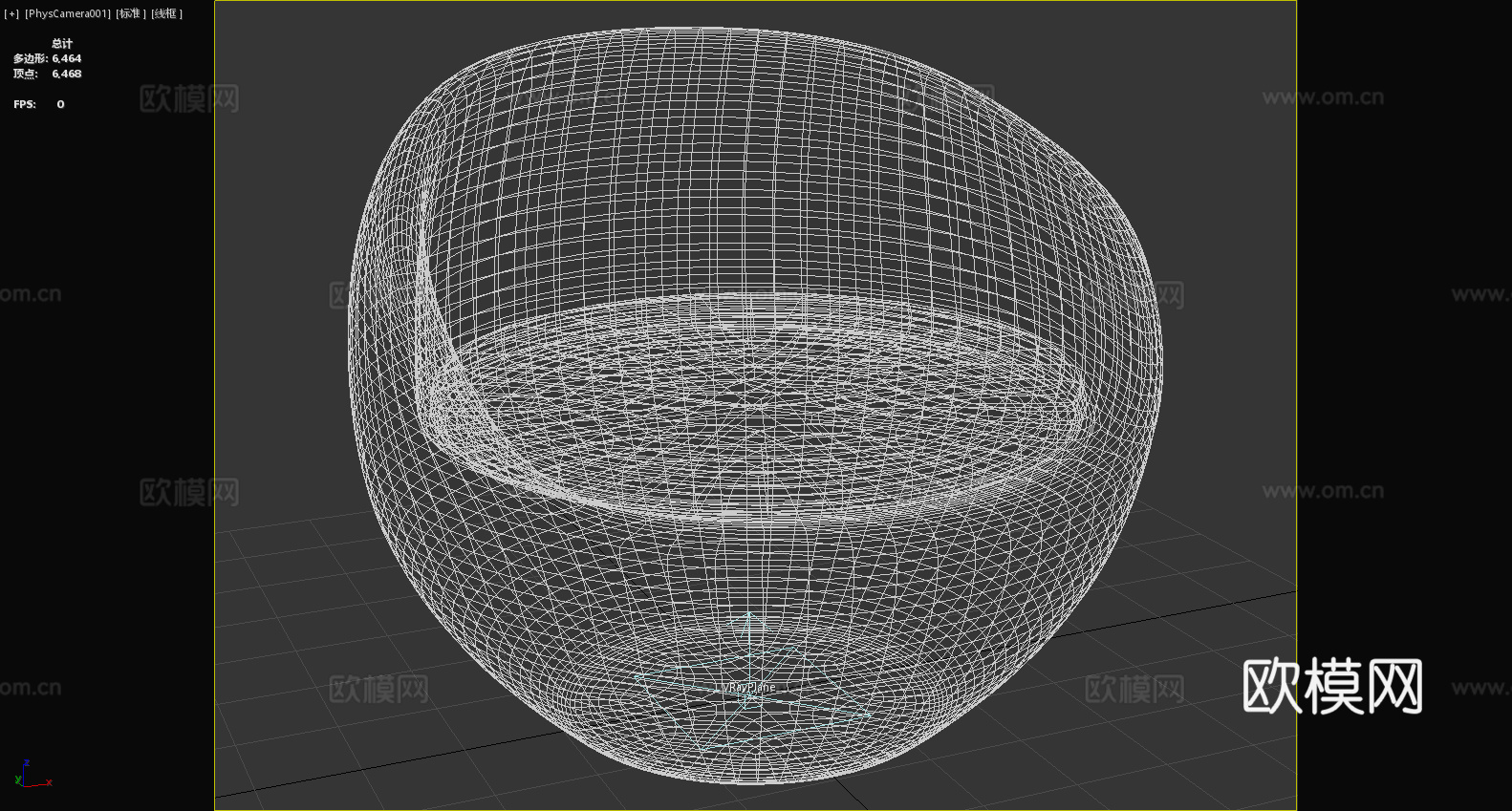Open the PhysCamera001 viewport camera menu

click(x=68, y=13)
